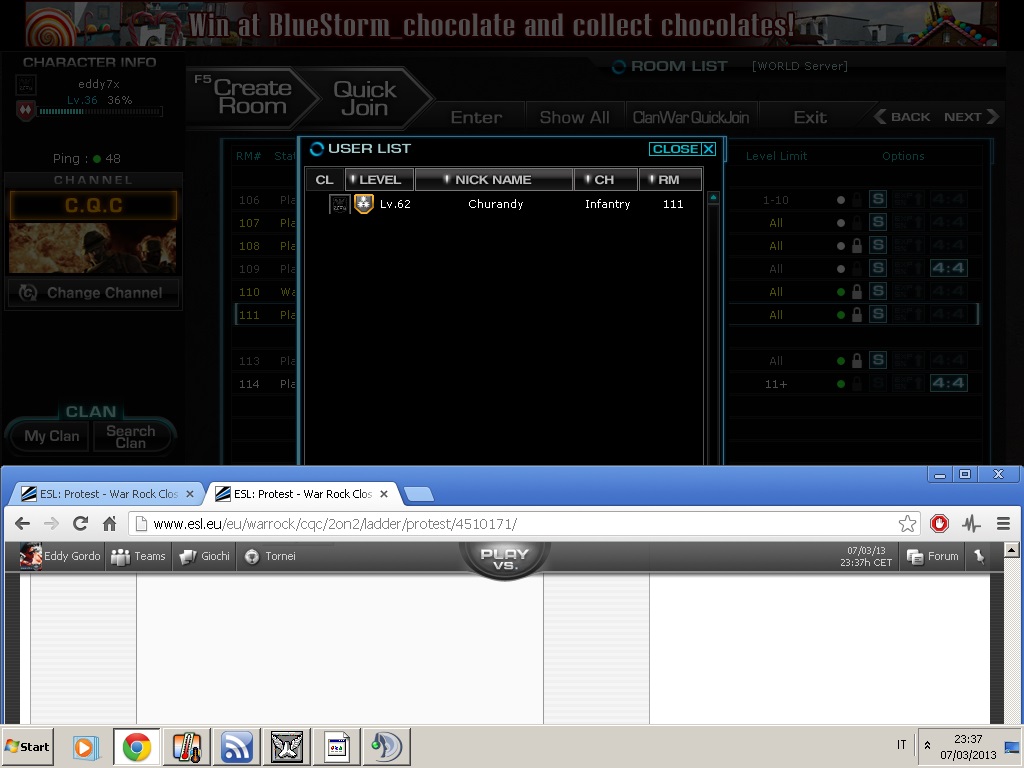Open the Teams menu on ESL navbar
The width and height of the screenshot is (1024, 768).
click(x=138, y=556)
